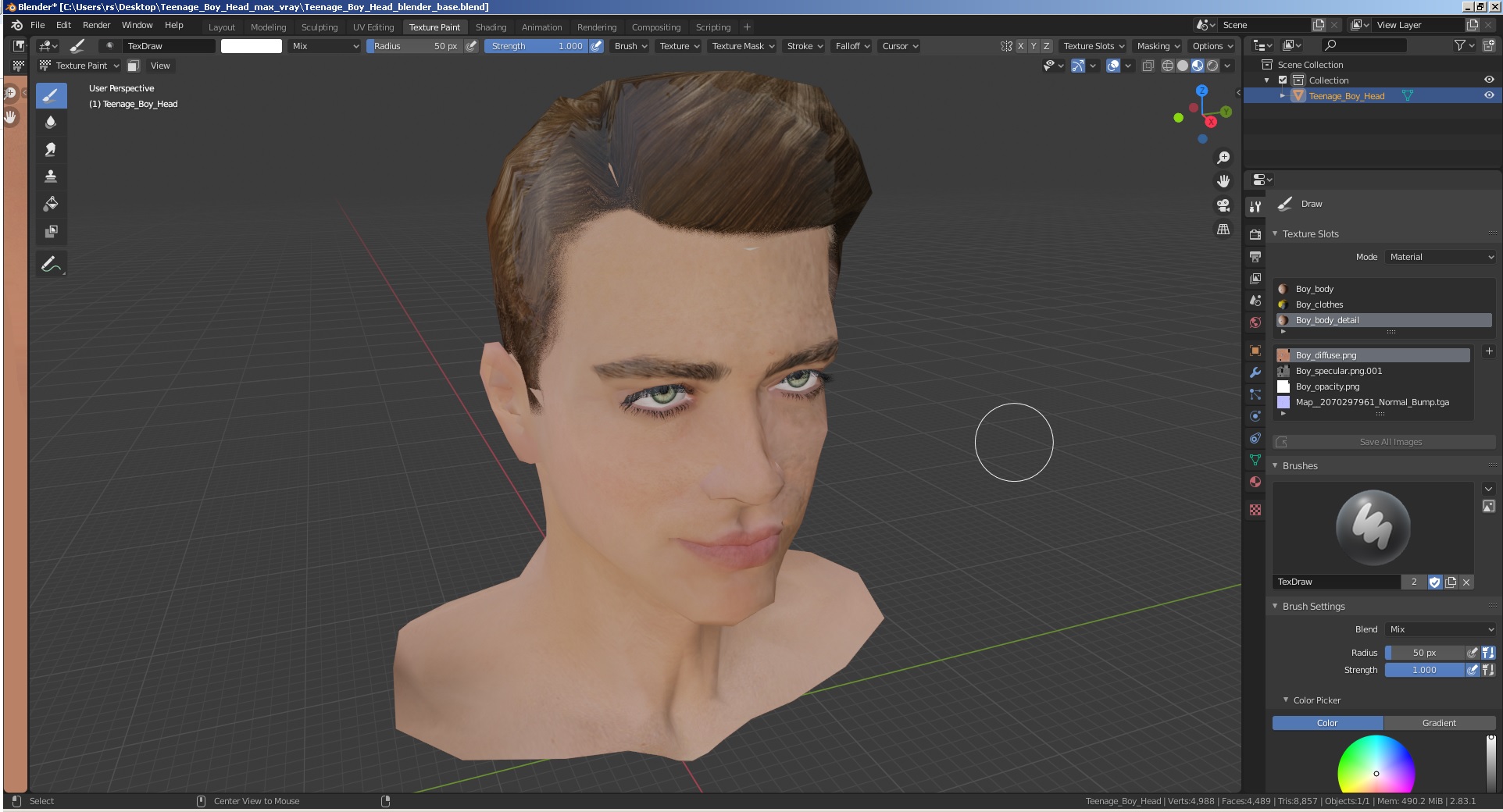
Task: Select the Fill bucket tool
Action: 51,204
